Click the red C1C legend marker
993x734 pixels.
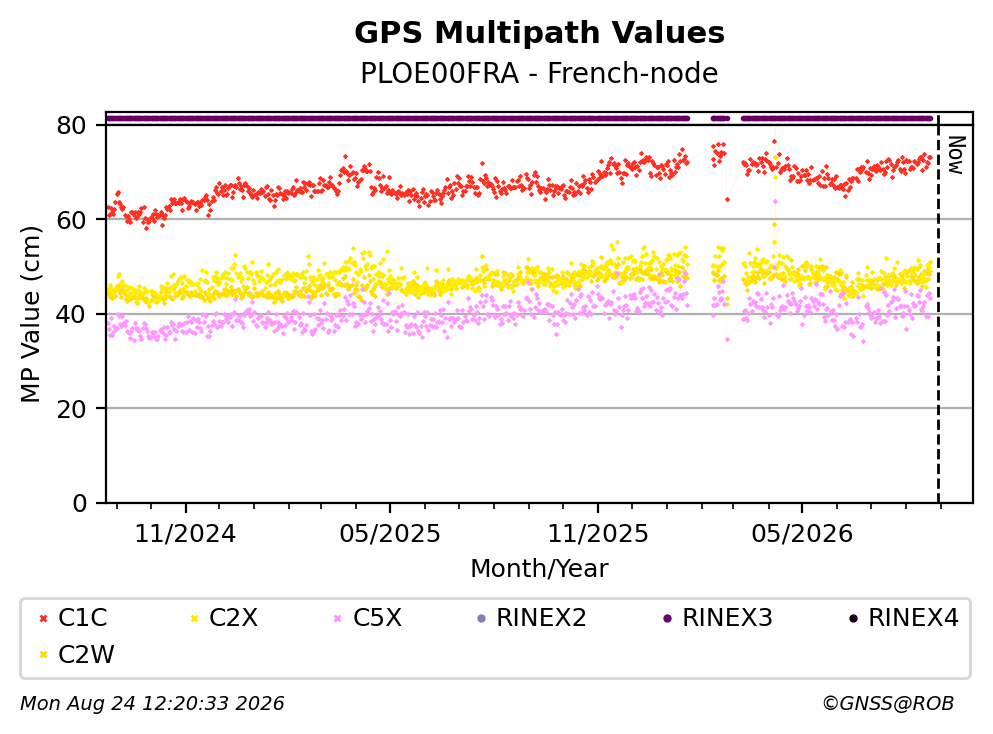[44, 618]
